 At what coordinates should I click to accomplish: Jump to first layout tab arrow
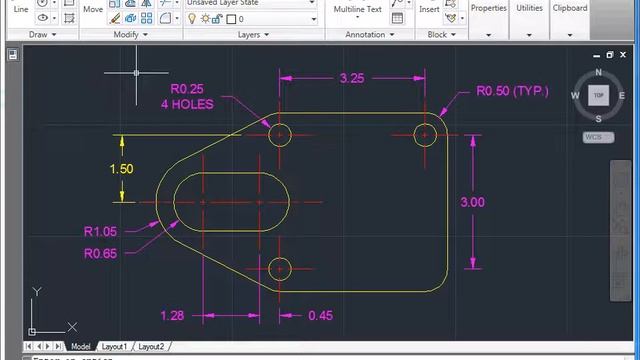[x=28, y=346]
